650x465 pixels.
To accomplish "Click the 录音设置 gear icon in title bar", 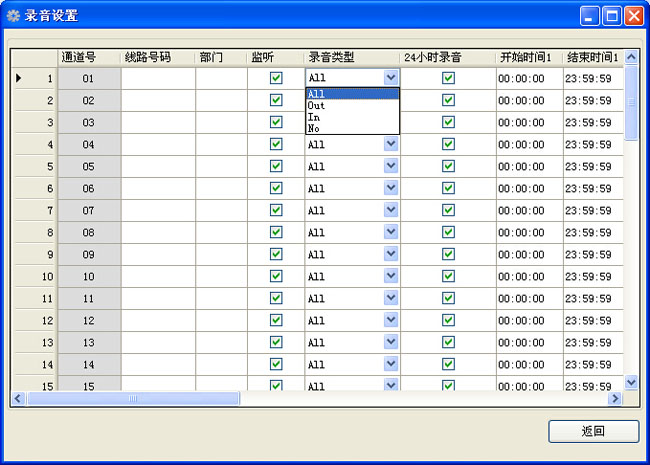I will pos(13,16).
